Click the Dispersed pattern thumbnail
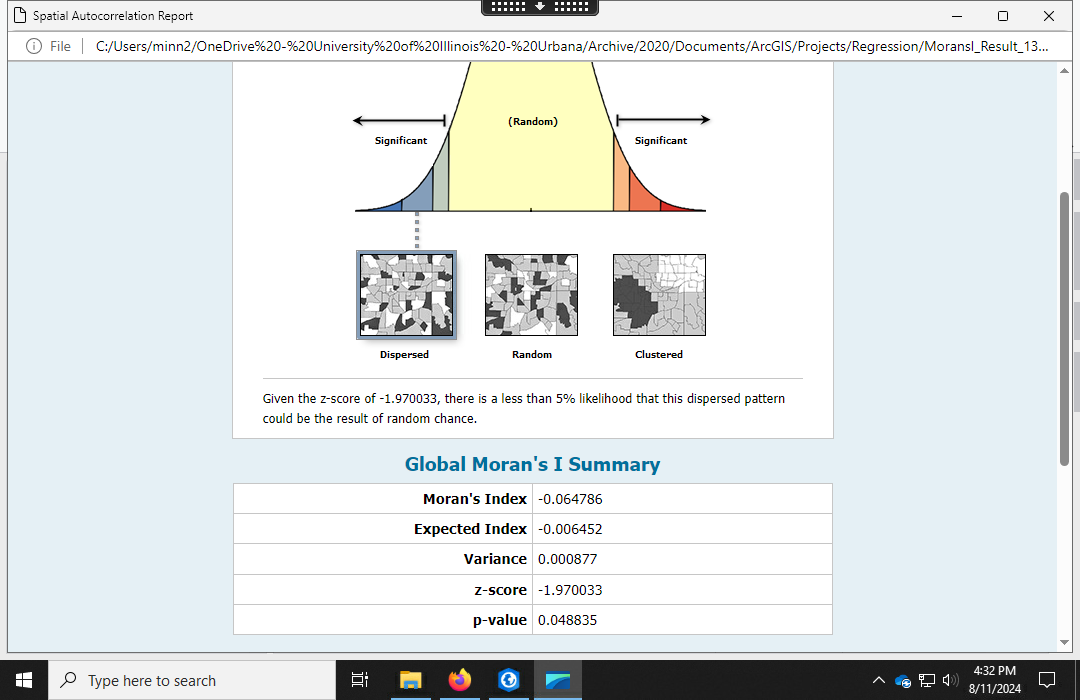This screenshot has width=1080, height=700. point(406,295)
